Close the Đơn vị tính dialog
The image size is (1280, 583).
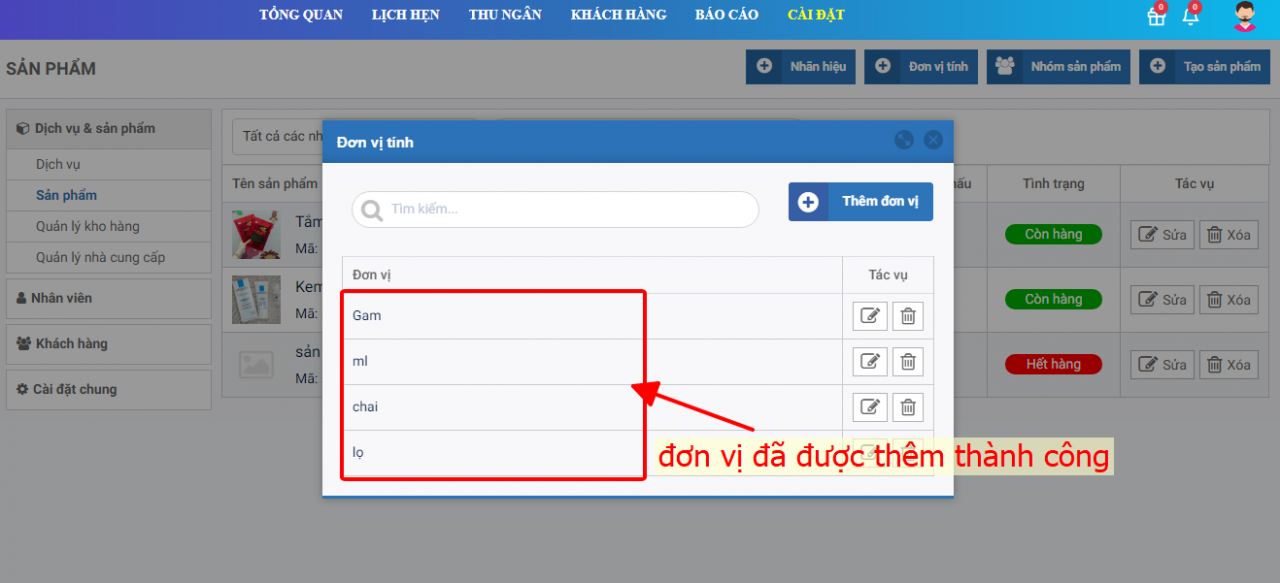(x=933, y=140)
